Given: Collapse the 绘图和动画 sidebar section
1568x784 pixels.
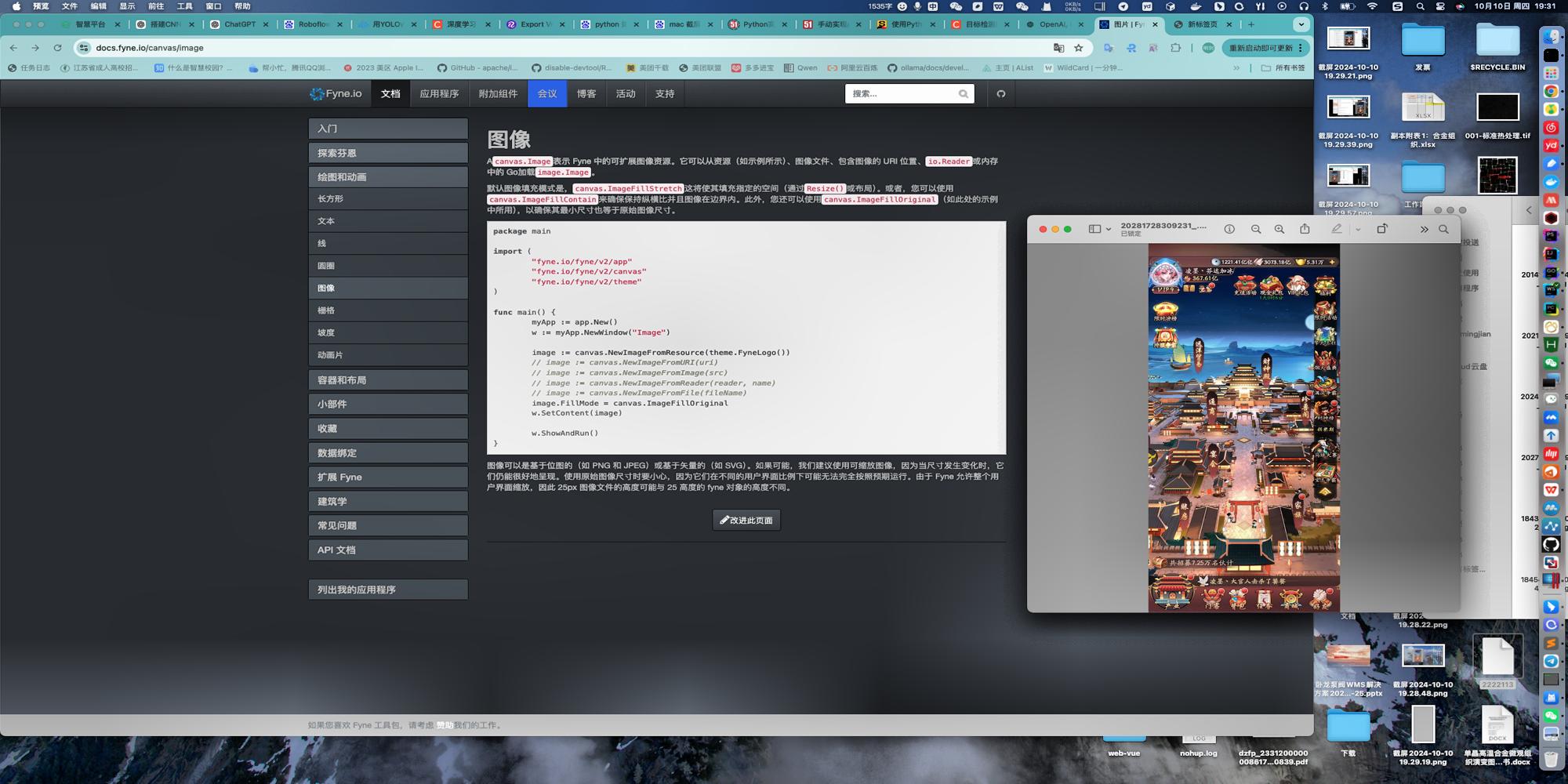Looking at the screenshot, I should pyautogui.click(x=388, y=177).
